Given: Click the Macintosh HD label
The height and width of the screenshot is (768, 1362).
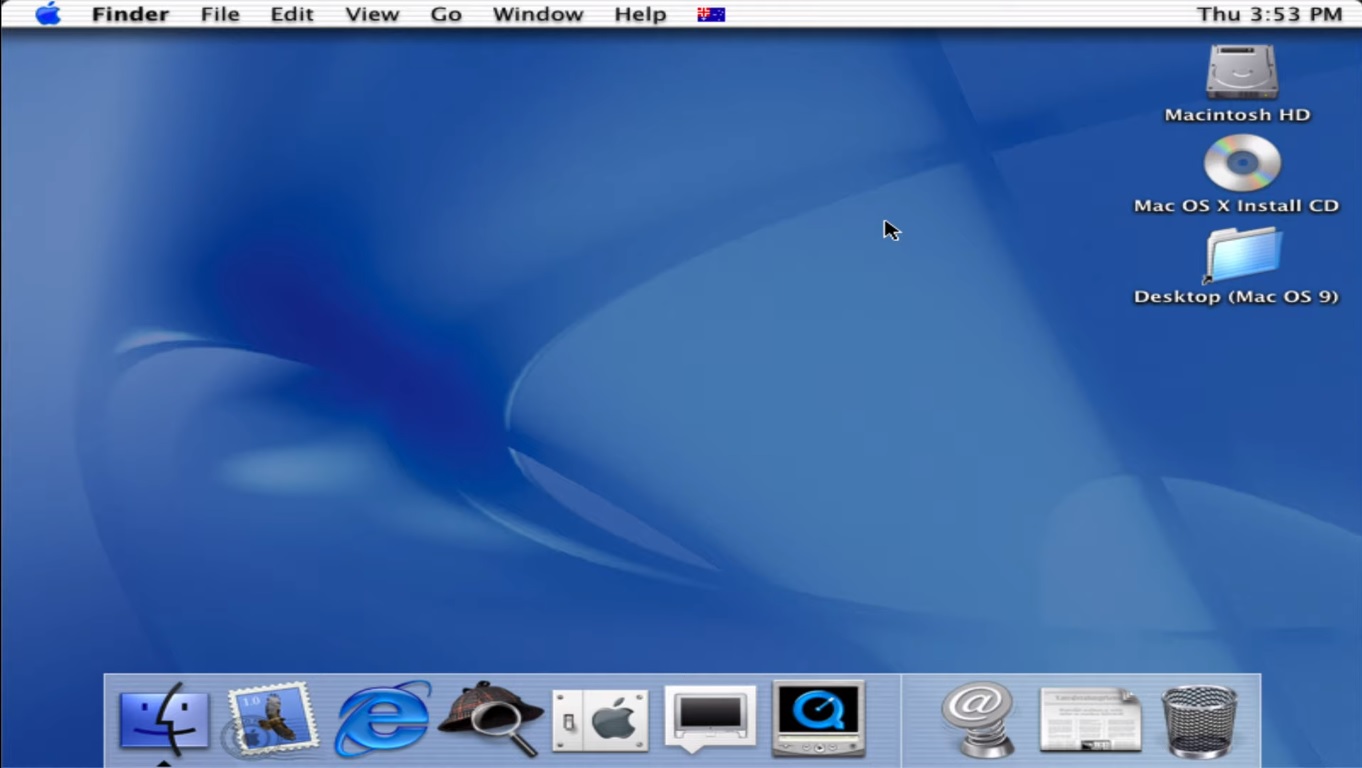Looking at the screenshot, I should tap(1237, 115).
